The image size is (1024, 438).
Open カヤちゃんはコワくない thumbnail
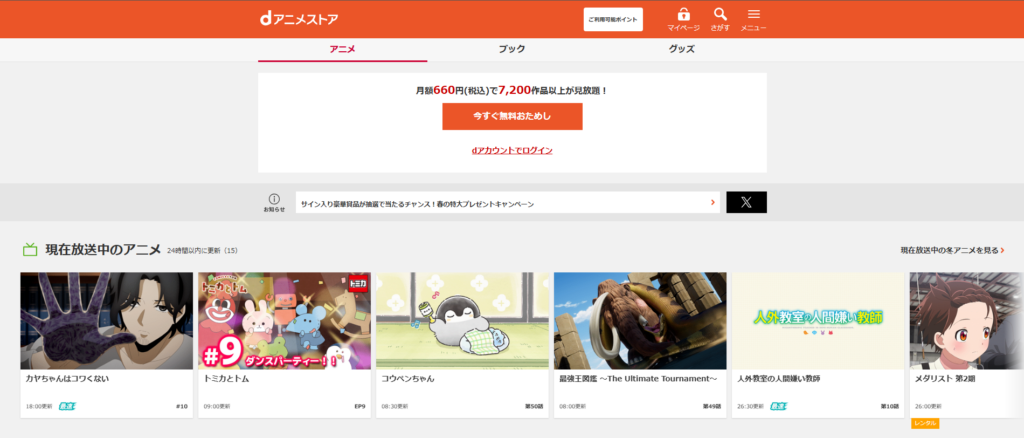(106, 320)
